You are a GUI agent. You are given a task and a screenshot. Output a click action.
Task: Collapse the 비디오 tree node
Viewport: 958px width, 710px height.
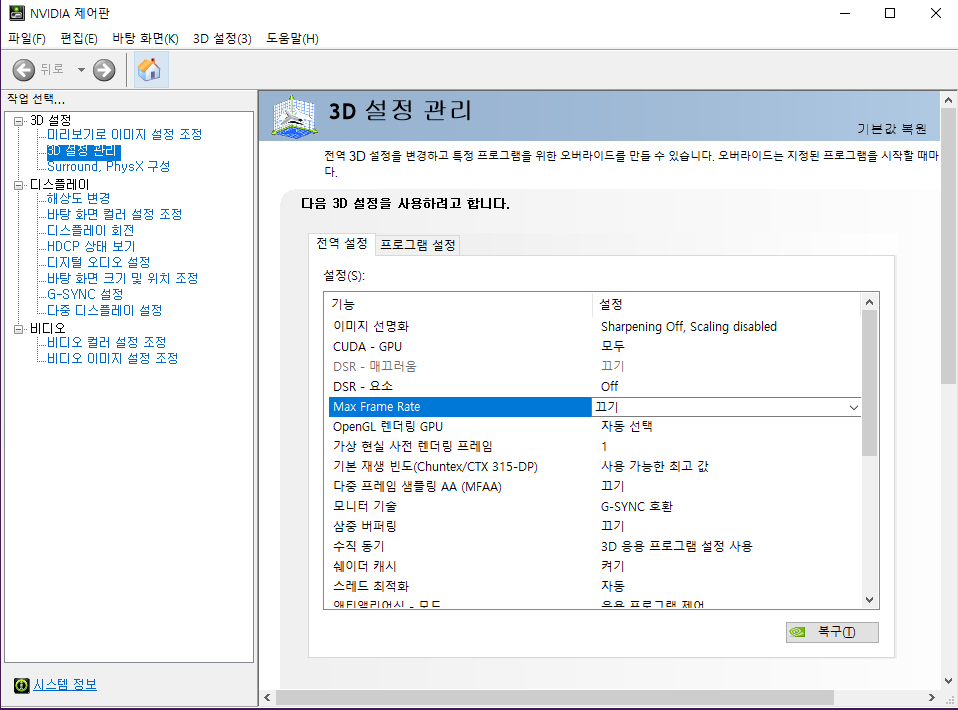tap(19, 329)
